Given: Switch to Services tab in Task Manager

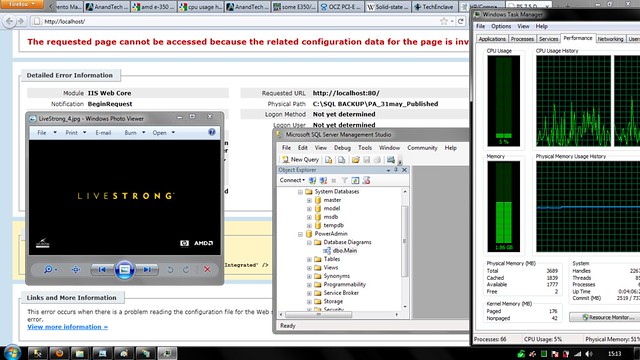Looking at the screenshot, I should coord(548,39).
